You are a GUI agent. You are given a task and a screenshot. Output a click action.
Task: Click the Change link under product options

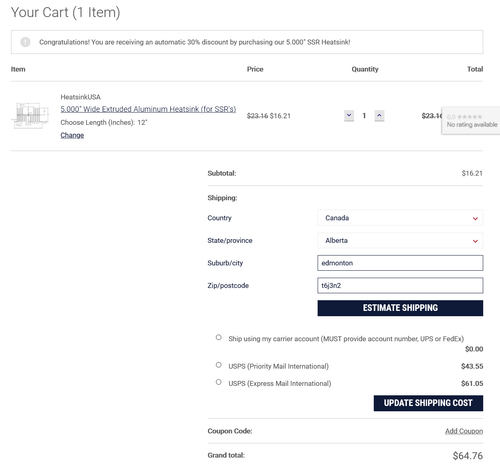72,135
